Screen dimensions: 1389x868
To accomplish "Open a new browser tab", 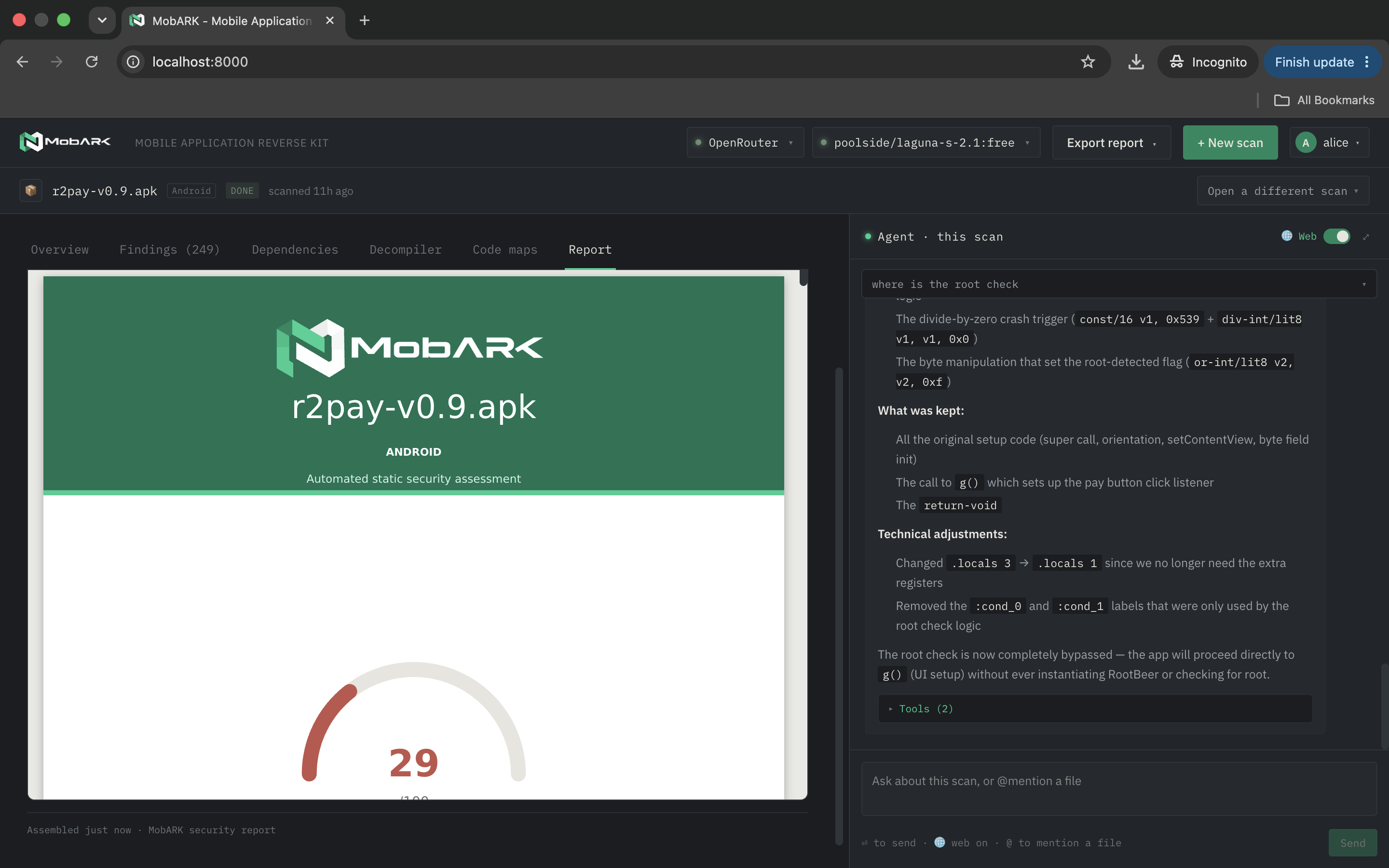I will pos(365,21).
